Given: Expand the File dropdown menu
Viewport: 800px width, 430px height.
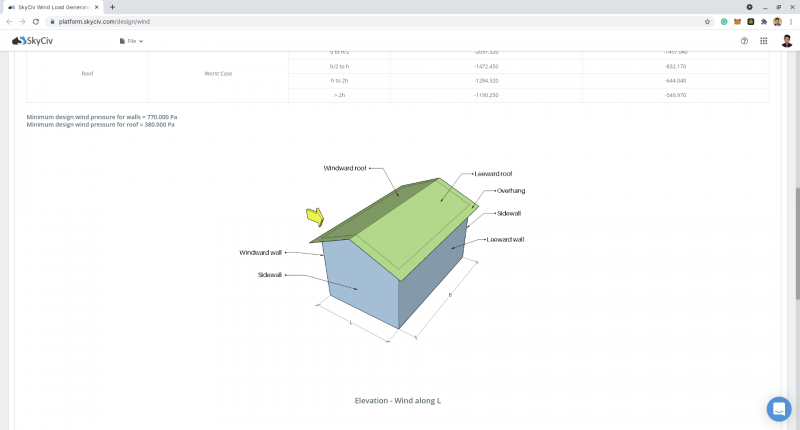Looking at the screenshot, I should pos(131,41).
